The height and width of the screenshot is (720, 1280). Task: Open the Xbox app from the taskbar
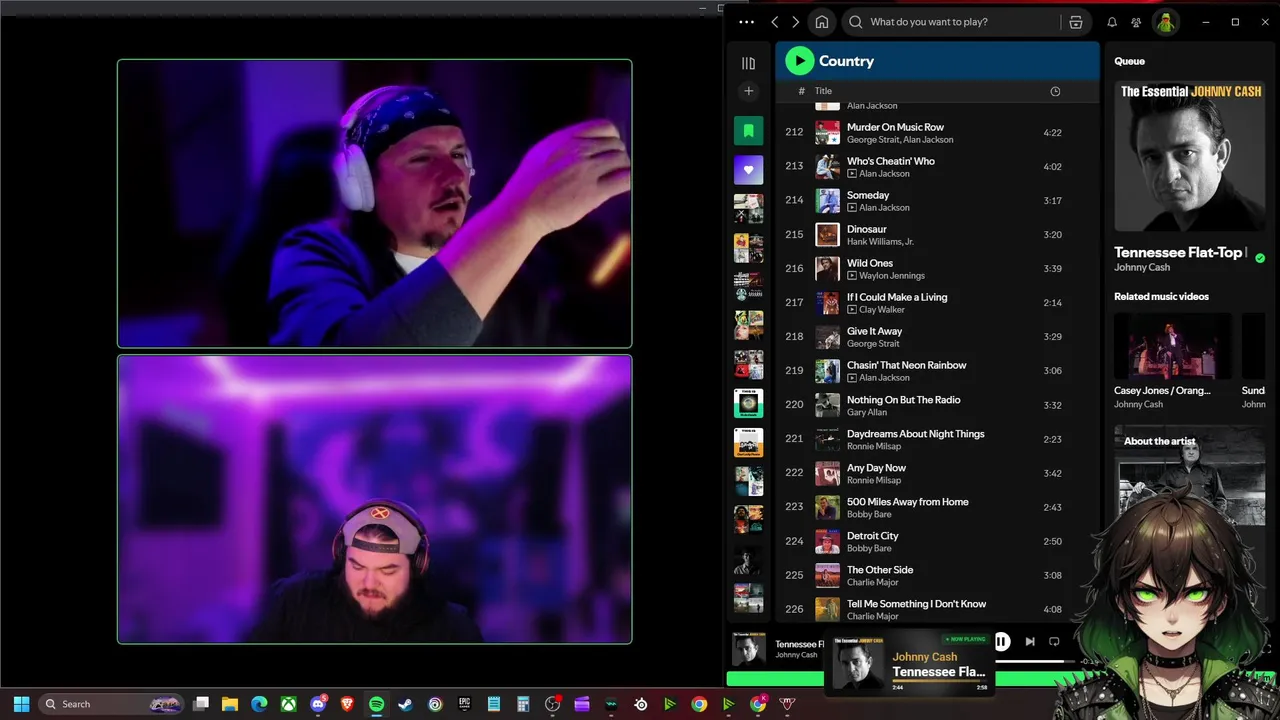pos(288,704)
